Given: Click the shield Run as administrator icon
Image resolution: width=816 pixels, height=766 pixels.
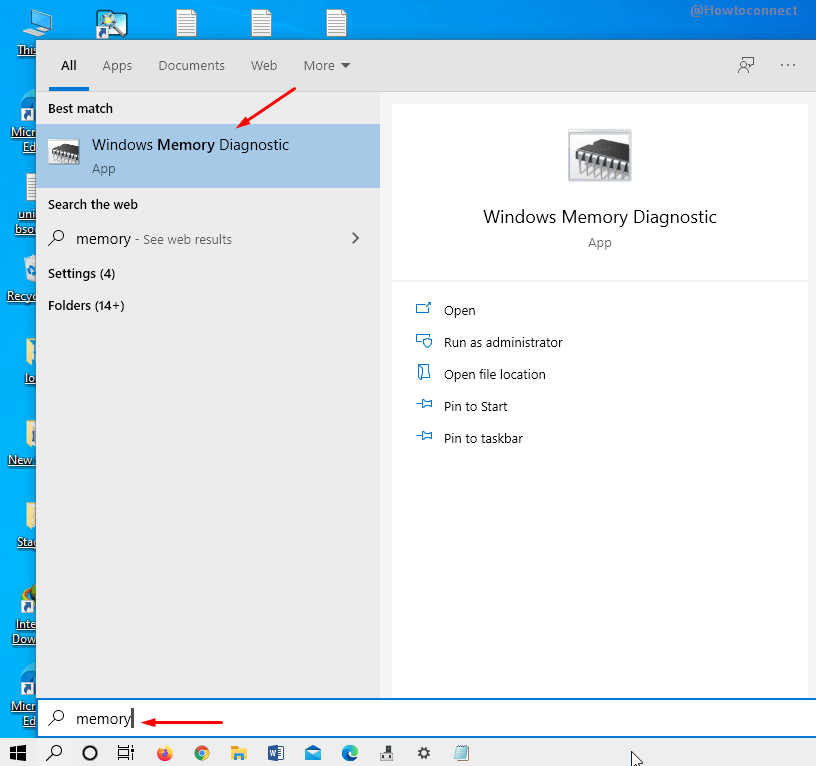Looking at the screenshot, I should click(x=424, y=341).
